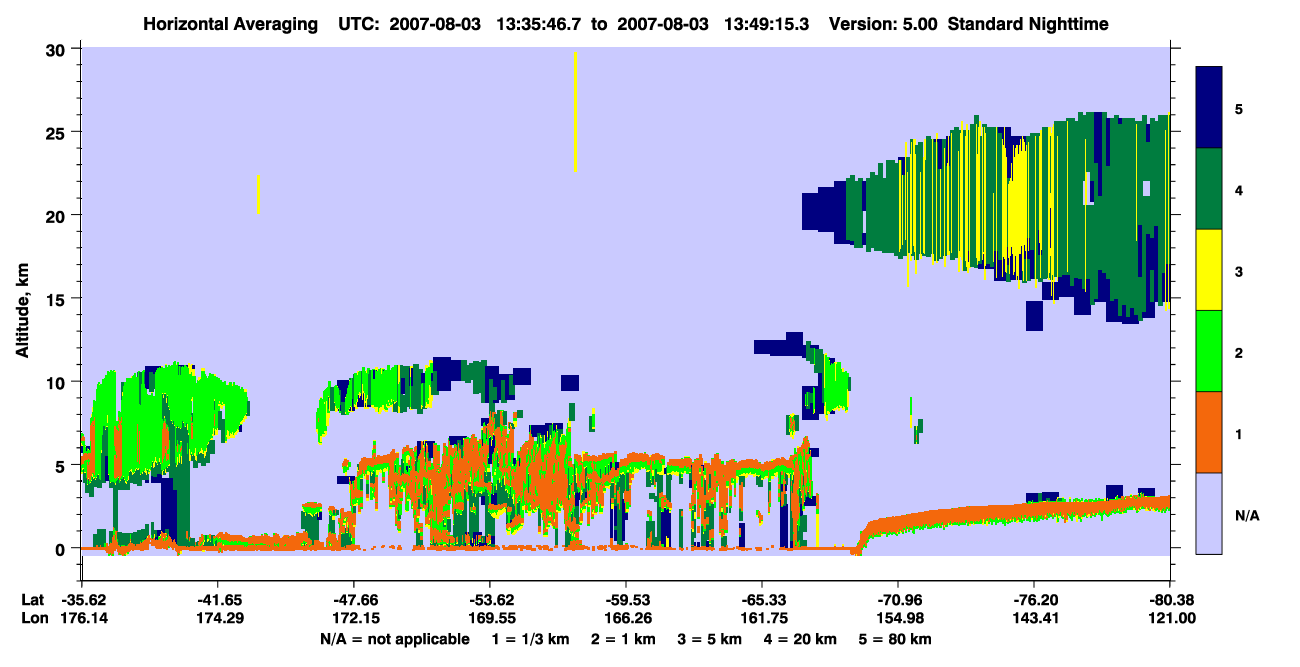Click the bright green color bar segment labeled 2
The image size is (1300, 667).
tap(1209, 351)
